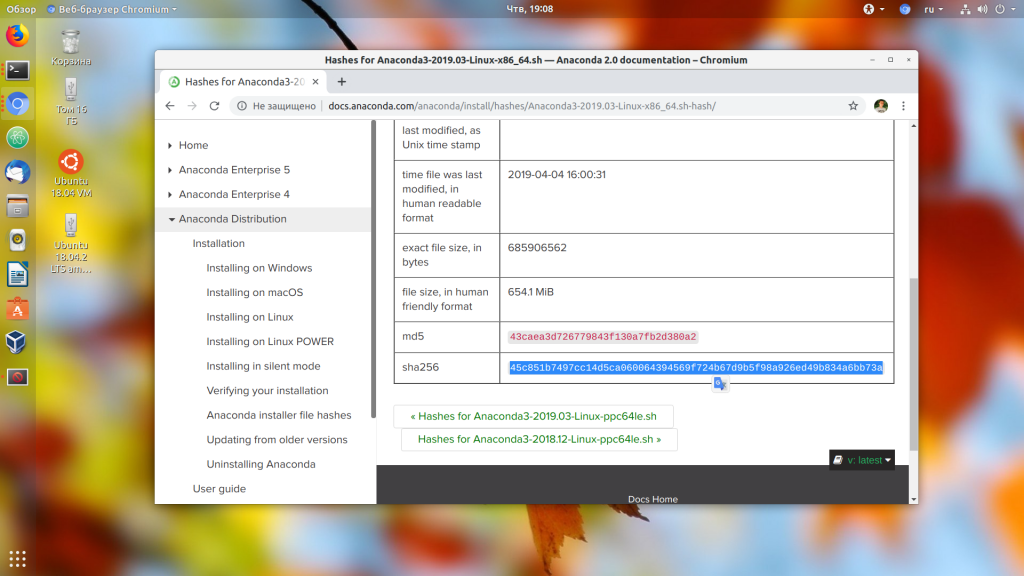Bookmark this page with the star icon
Viewport: 1024px width, 576px height.
pos(853,106)
